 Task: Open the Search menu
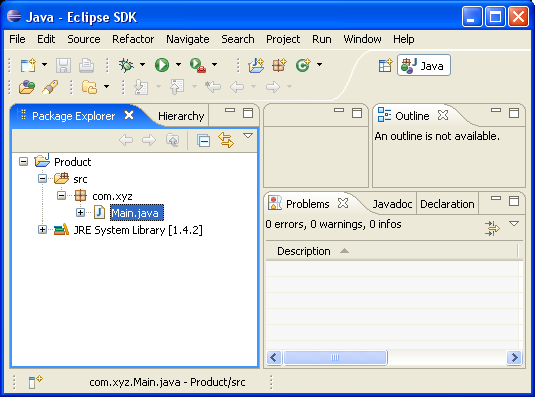pyautogui.click(x=238, y=39)
